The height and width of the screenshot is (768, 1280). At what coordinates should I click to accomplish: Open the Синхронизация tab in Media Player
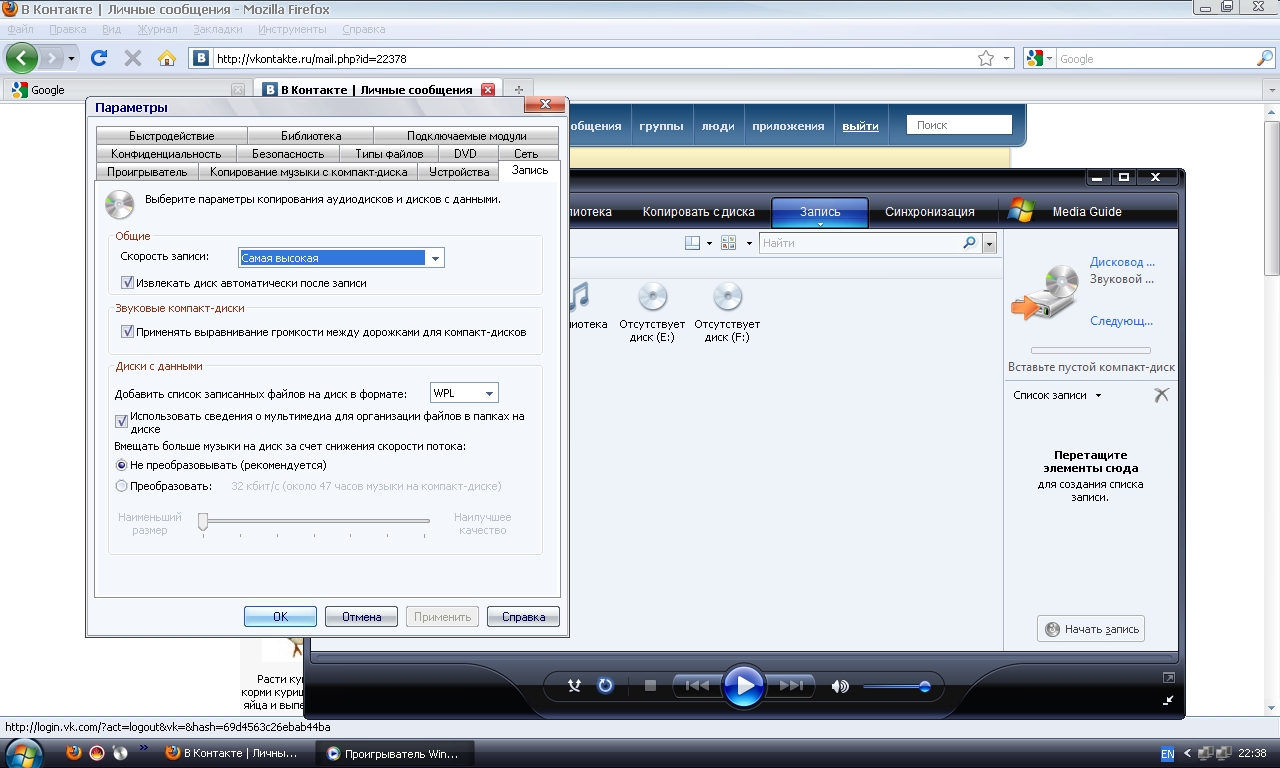point(929,211)
